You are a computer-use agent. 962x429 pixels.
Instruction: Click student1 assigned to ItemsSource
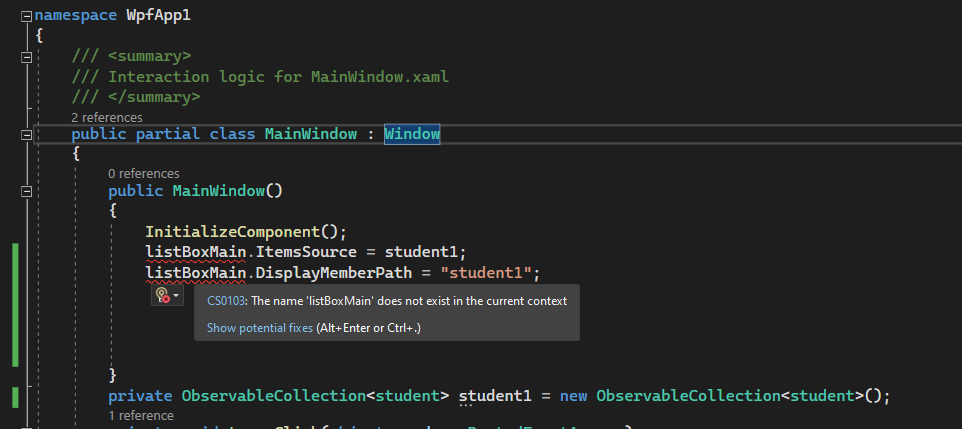point(421,252)
